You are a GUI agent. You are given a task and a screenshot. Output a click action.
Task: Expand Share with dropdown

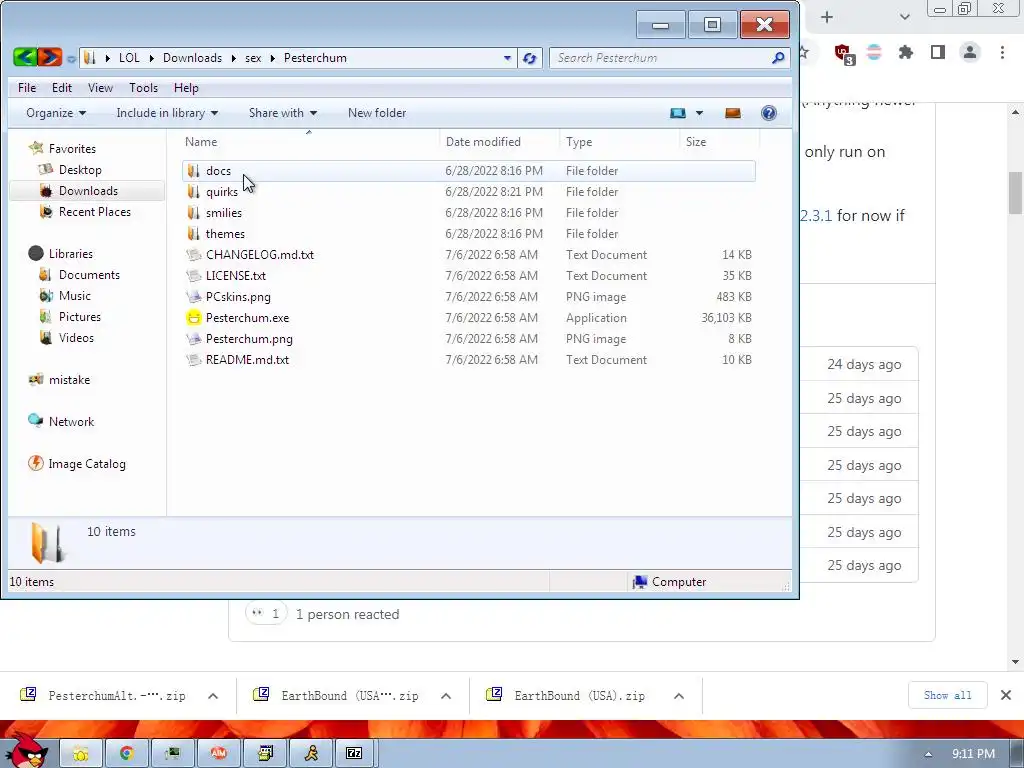[283, 113]
